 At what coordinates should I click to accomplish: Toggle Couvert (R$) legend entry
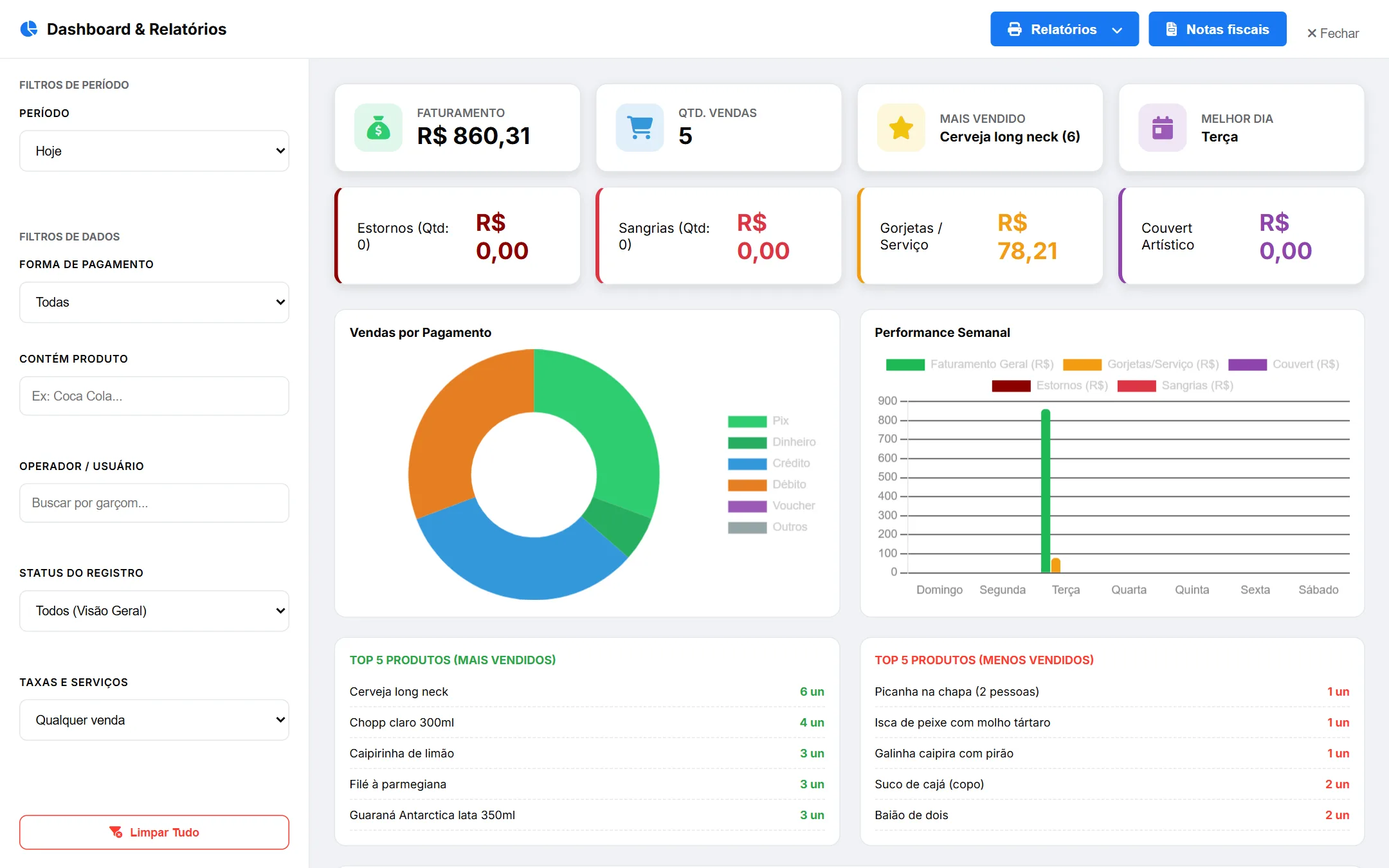[1284, 365]
